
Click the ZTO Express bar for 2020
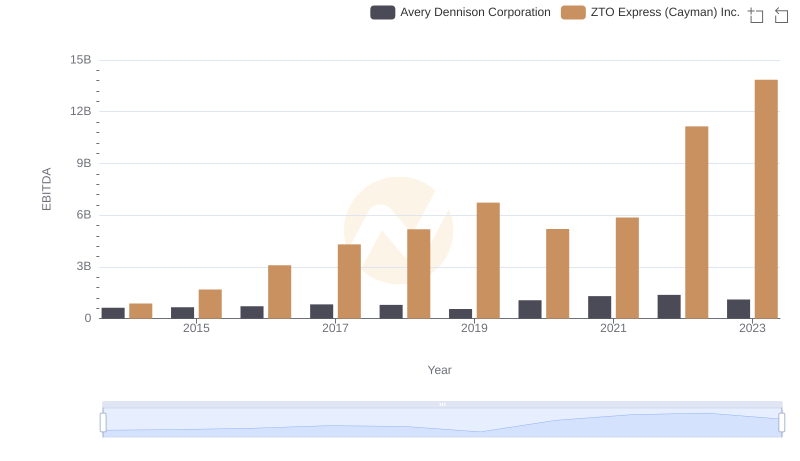pyautogui.click(x=558, y=274)
